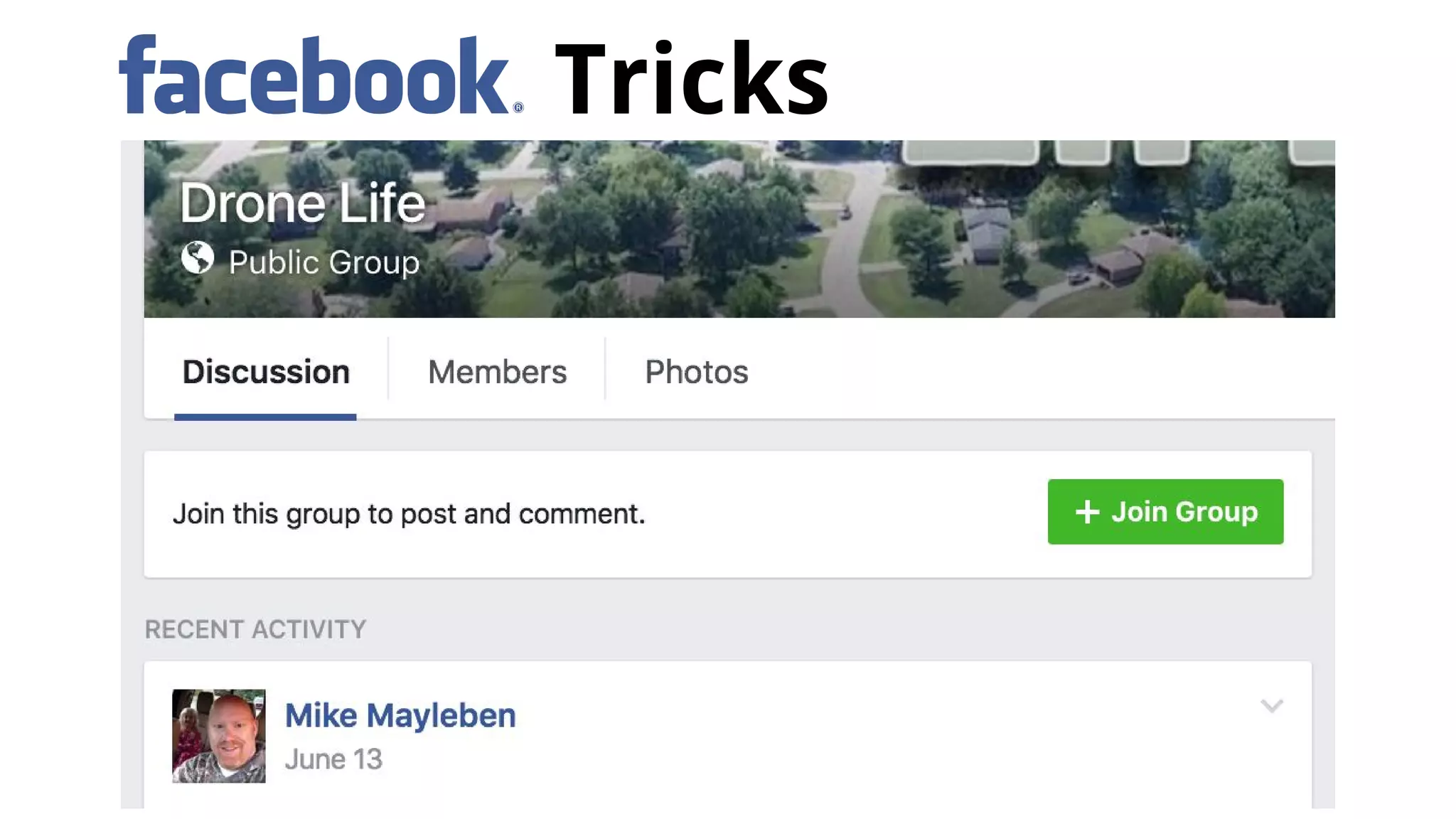Click the plus icon on Join Group
The width and height of the screenshot is (1456, 819).
(1087, 512)
